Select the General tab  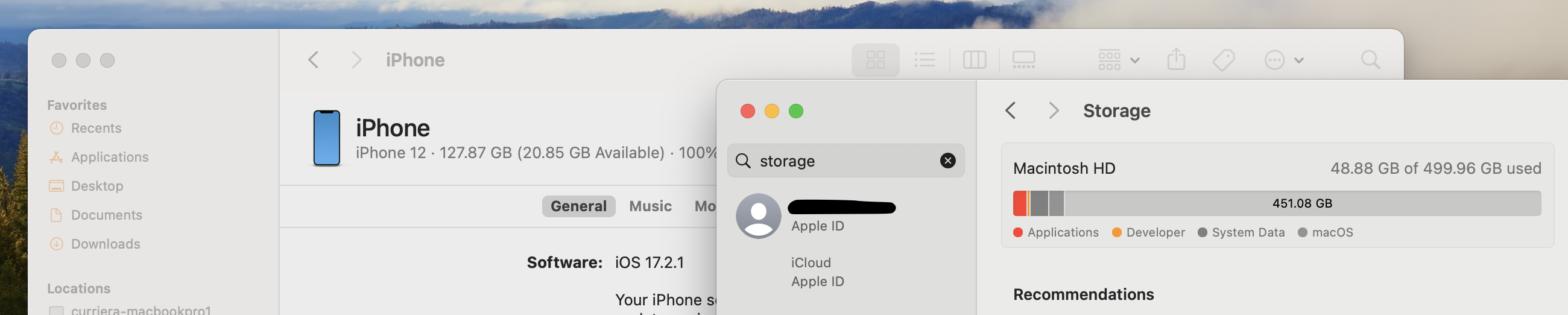(x=578, y=206)
